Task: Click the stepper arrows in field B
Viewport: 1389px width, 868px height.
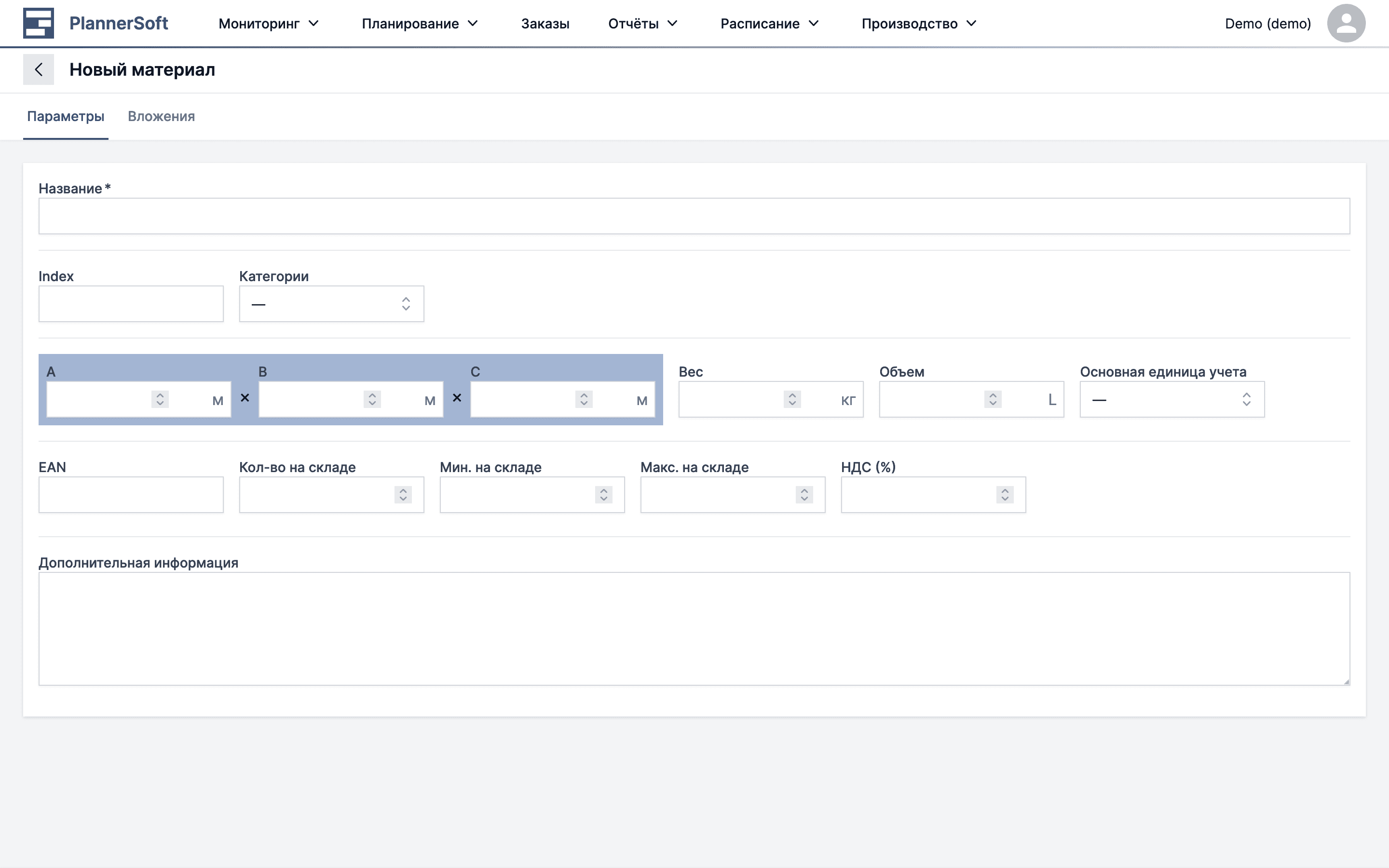Action: click(372, 399)
